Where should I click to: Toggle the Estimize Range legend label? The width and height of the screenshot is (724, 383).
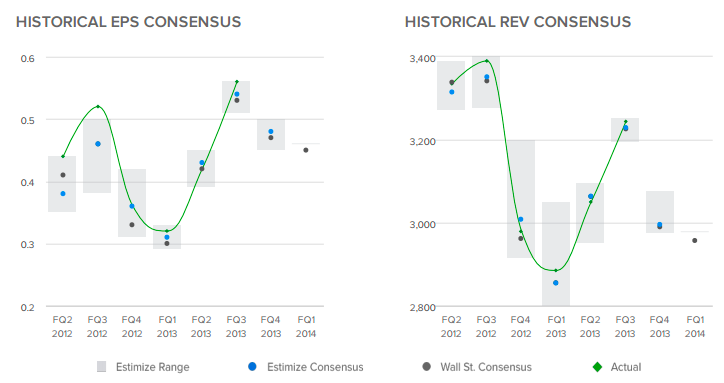click(x=152, y=367)
